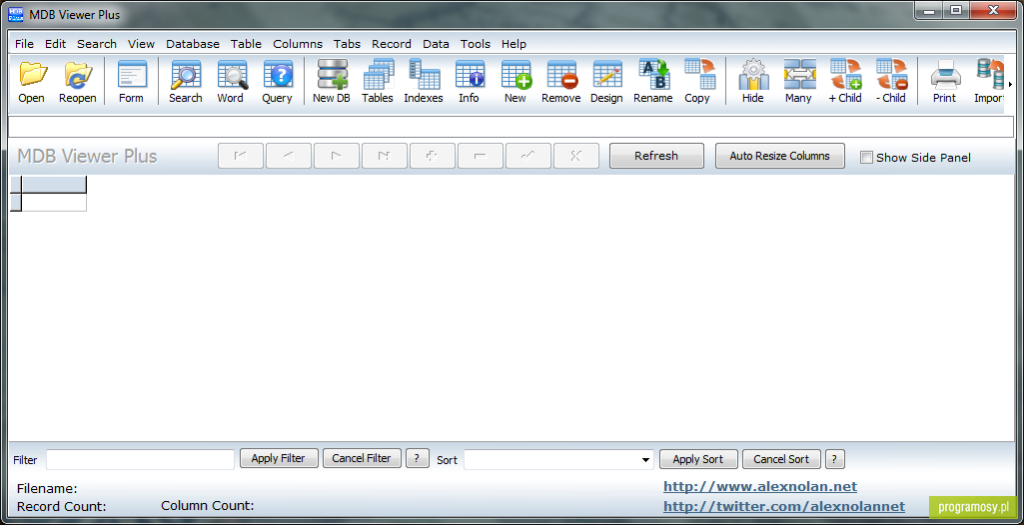1024x525 pixels.
Task: Create a New DB
Action: pos(332,81)
